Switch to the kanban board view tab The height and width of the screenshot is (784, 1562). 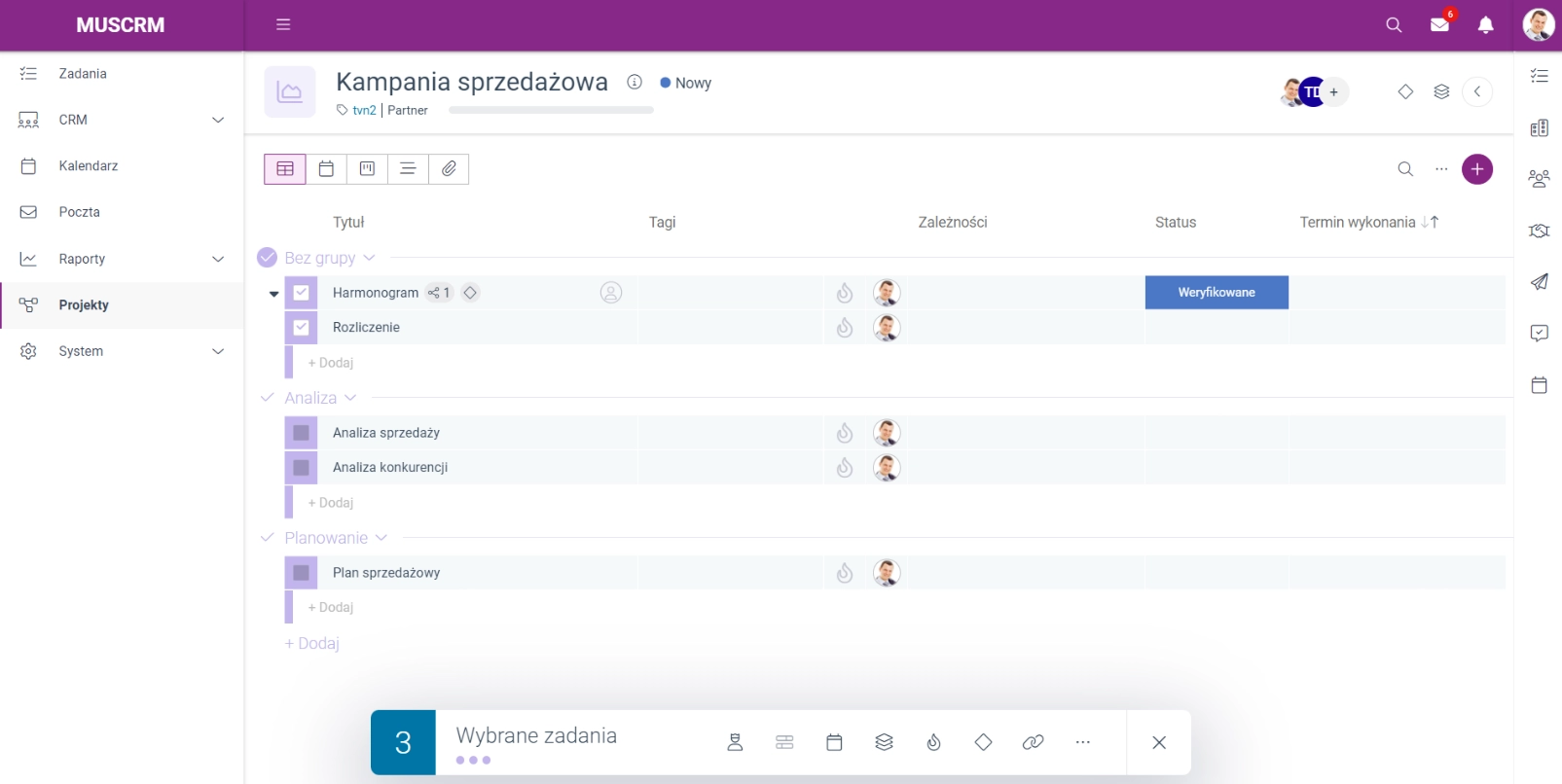367,169
